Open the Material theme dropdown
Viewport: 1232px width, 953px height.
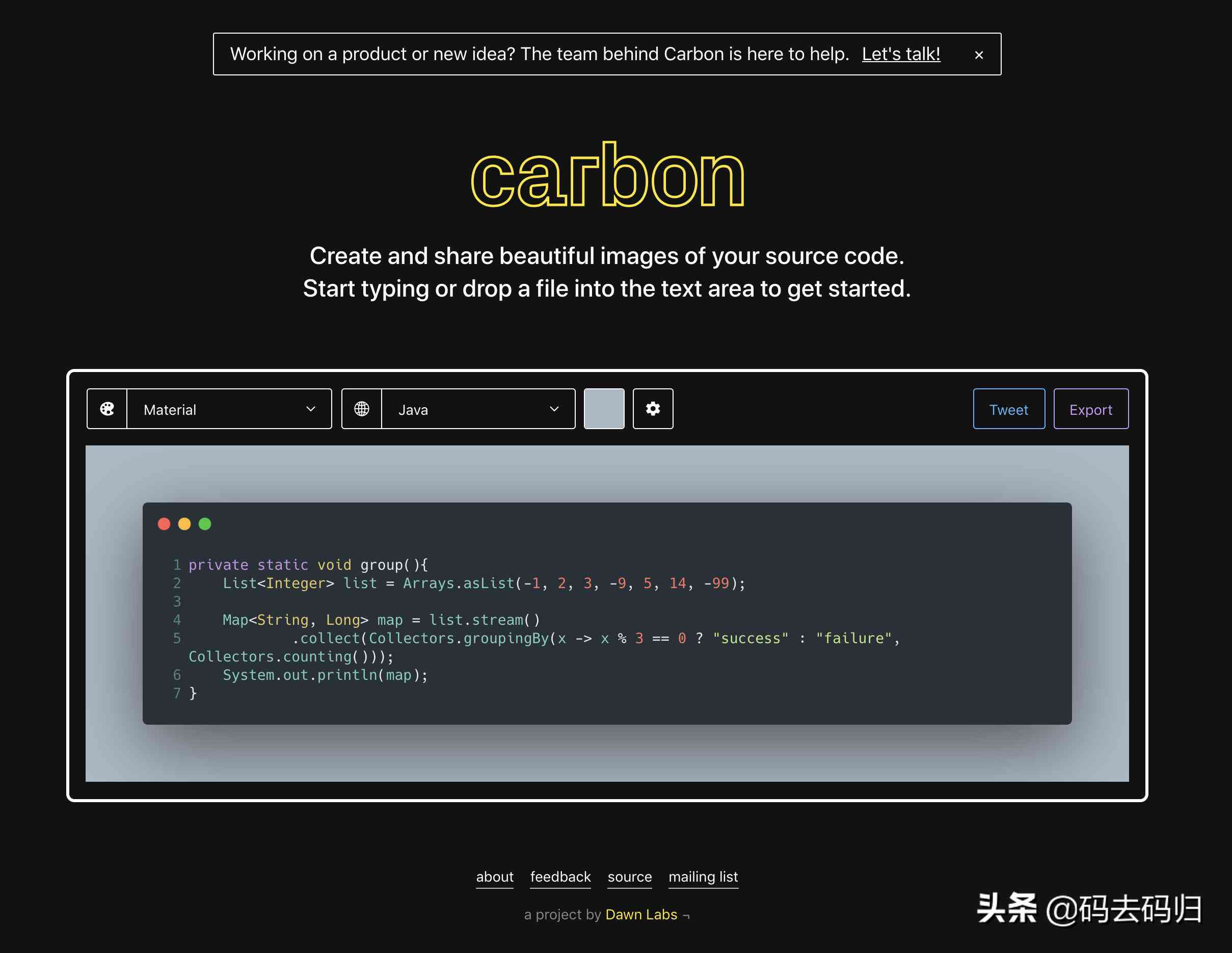[x=228, y=408]
